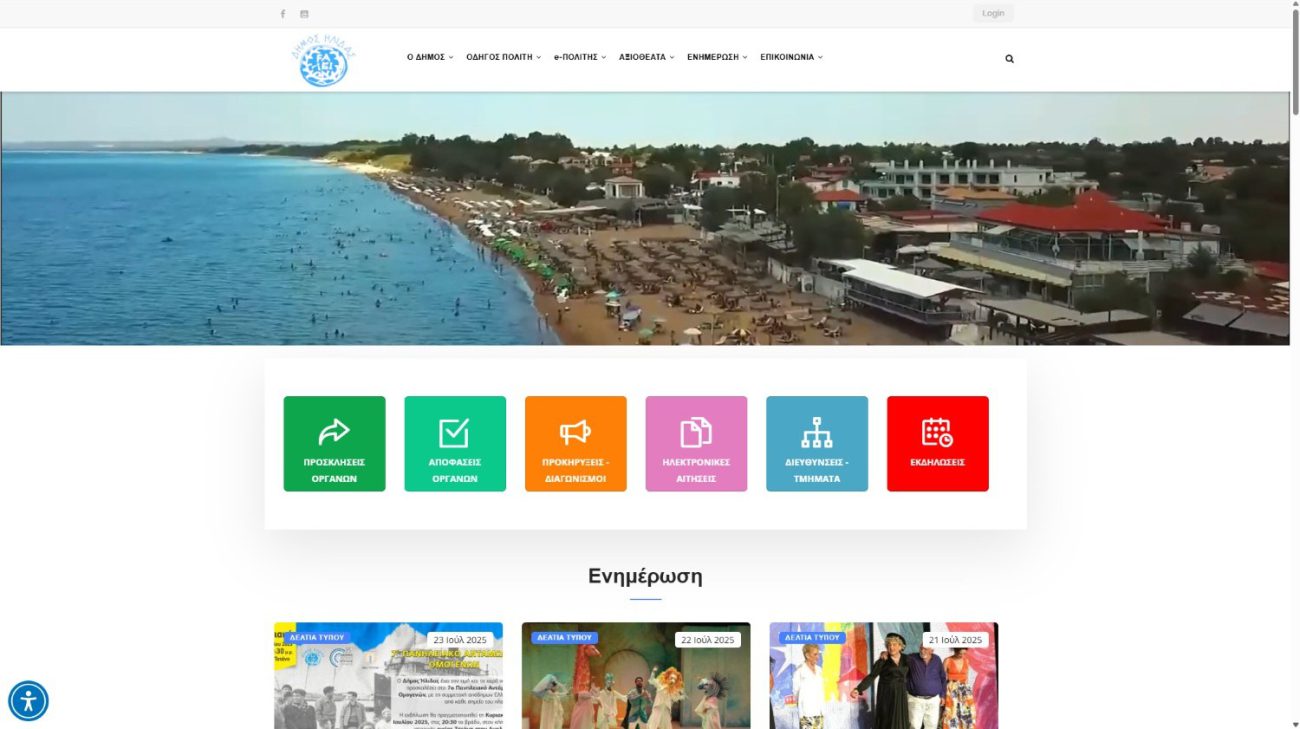Viewport: 1300px width, 729px height.
Task: Open ΑΠΟΦΑΣΕΙΣ ΟΡΓΑΝΩΝ checkmark tile
Action: point(455,444)
